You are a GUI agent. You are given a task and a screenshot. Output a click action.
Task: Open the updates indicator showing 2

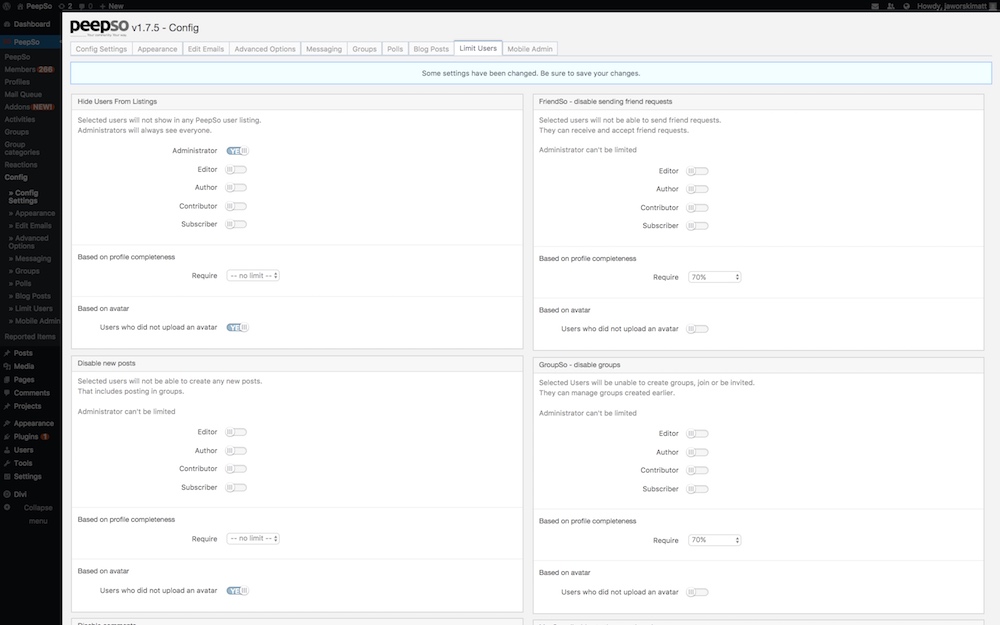[x=65, y=6]
